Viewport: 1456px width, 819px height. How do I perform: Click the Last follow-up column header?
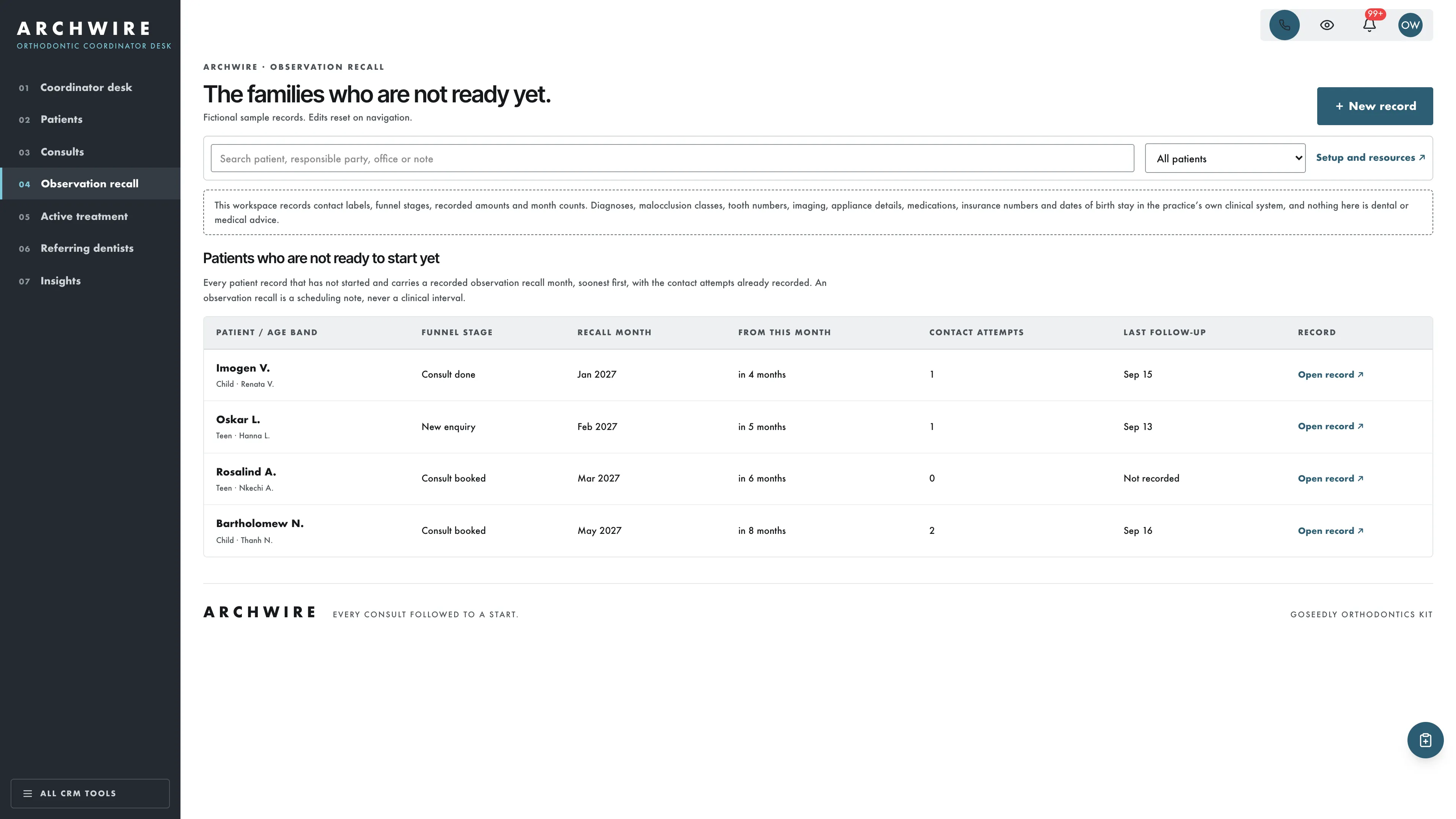click(x=1164, y=333)
